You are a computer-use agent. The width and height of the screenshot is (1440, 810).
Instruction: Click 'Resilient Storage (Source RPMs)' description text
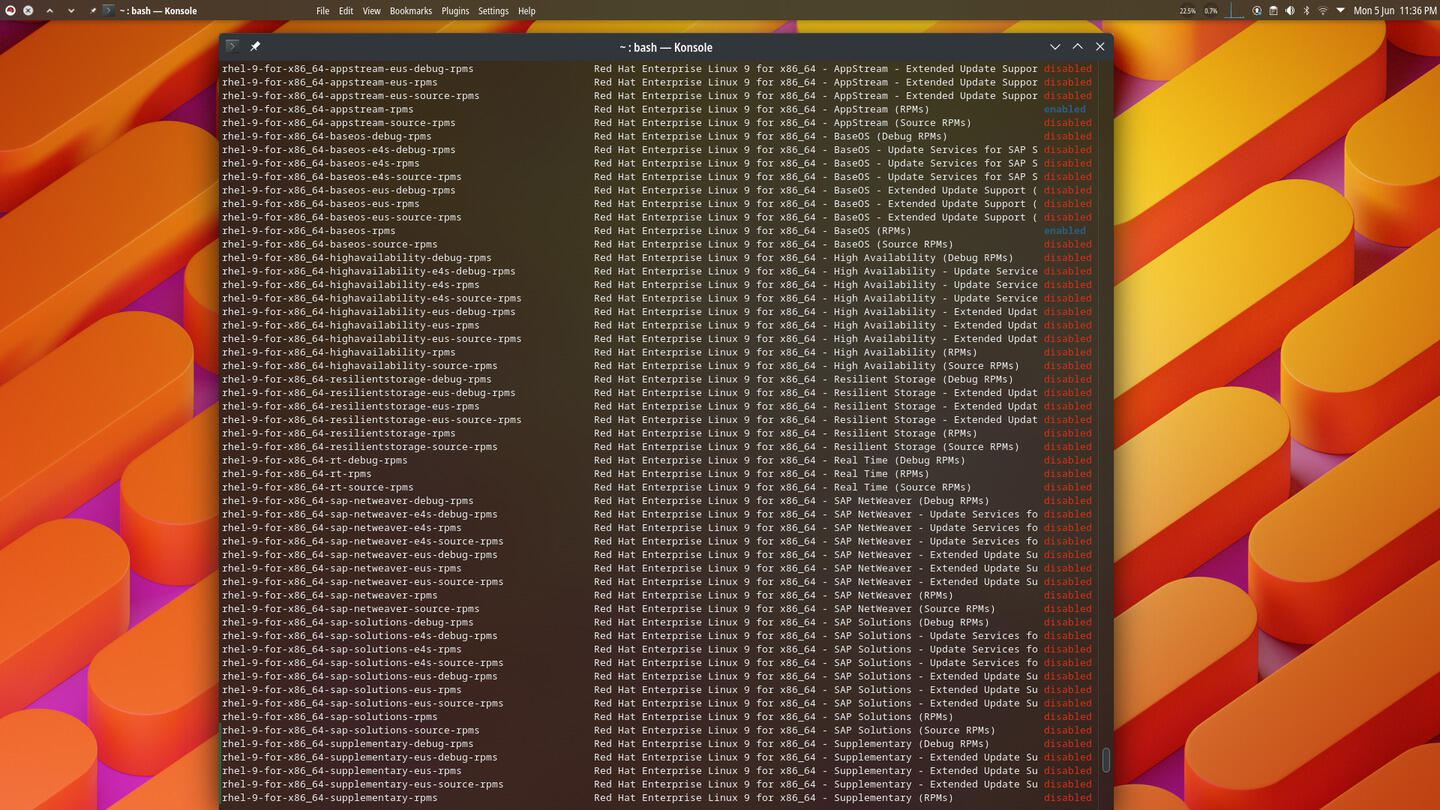coord(927,447)
